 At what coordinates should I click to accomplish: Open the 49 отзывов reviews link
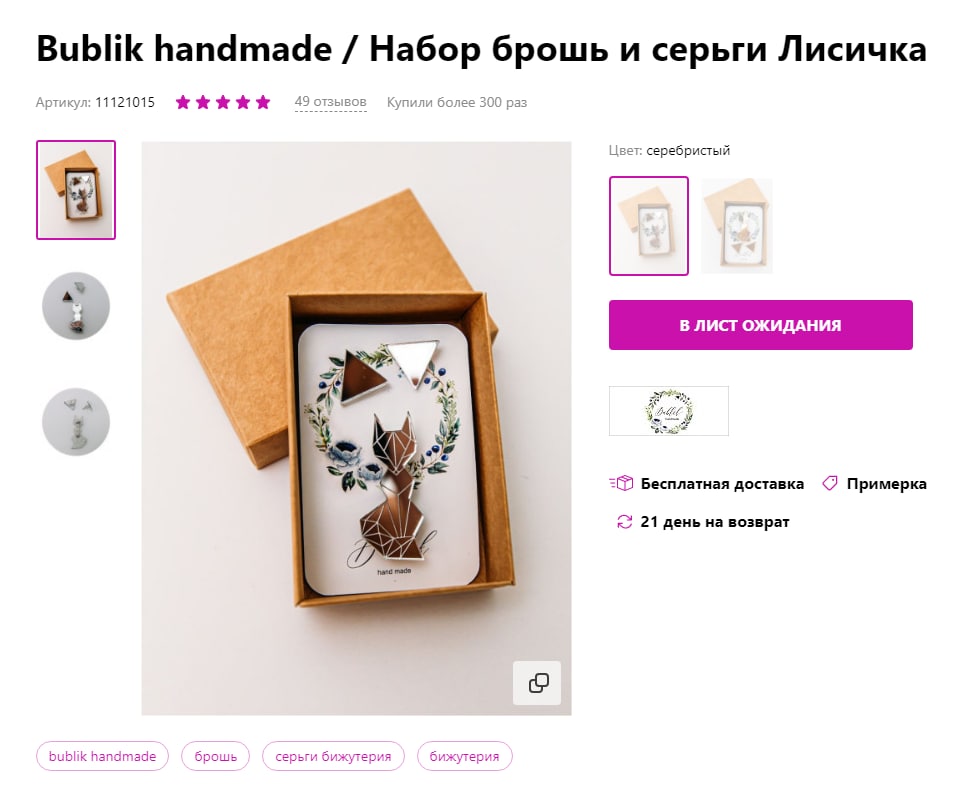point(330,102)
